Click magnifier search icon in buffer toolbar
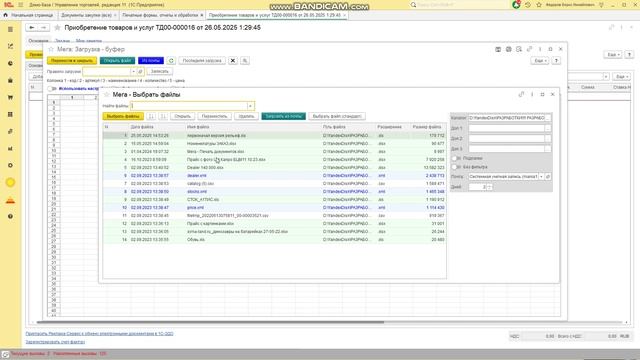 pyautogui.click(x=245, y=60)
